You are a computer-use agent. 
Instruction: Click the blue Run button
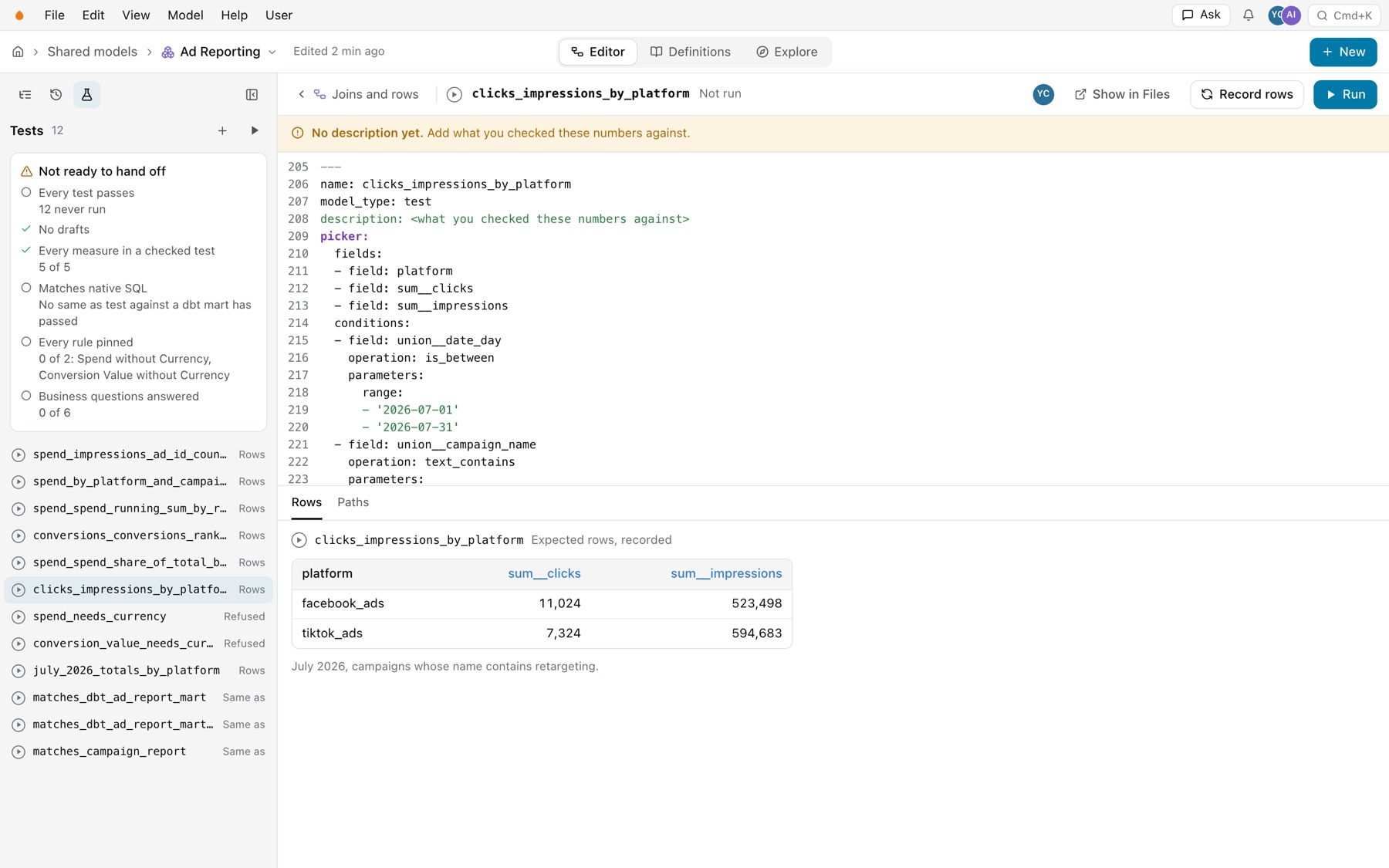[x=1345, y=94]
